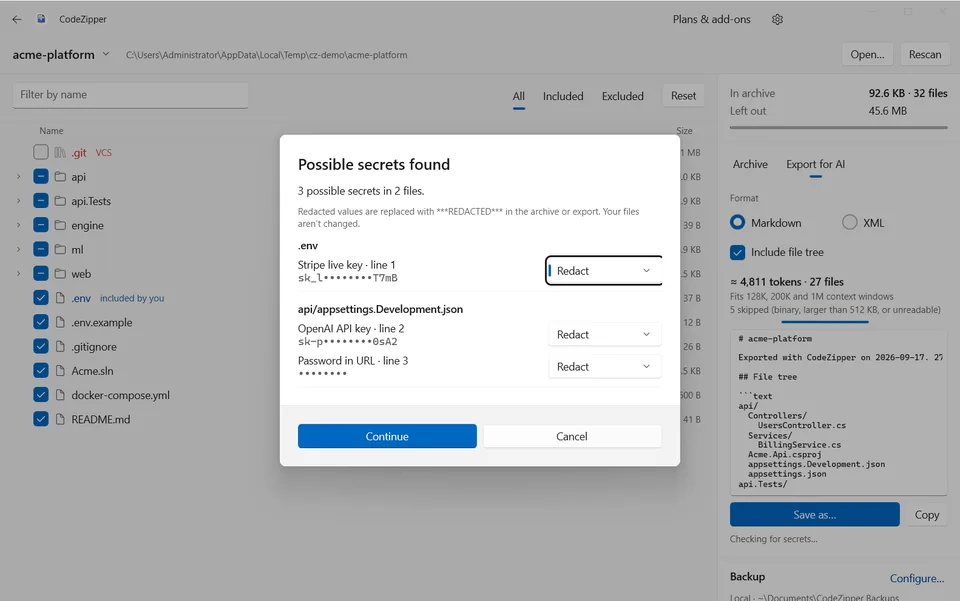Open the Export for AI tab
960x601 pixels.
(x=815, y=164)
